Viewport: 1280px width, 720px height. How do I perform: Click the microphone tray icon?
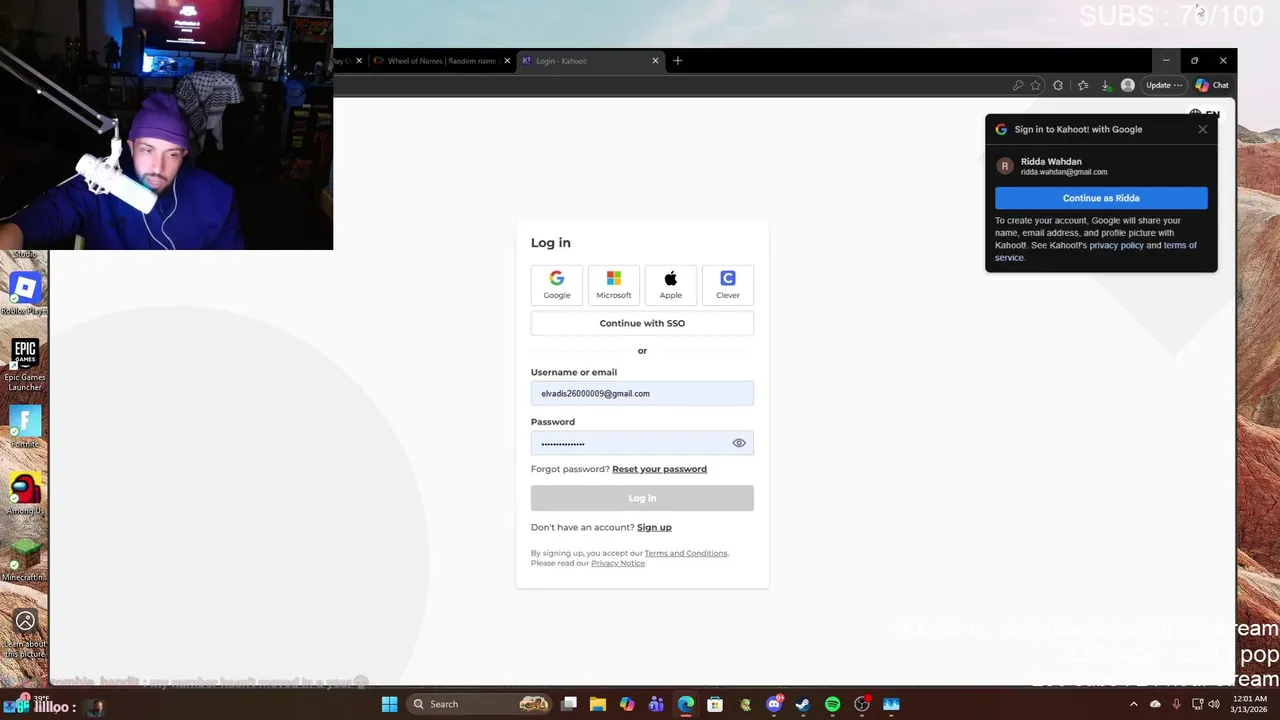pyautogui.click(x=1176, y=704)
